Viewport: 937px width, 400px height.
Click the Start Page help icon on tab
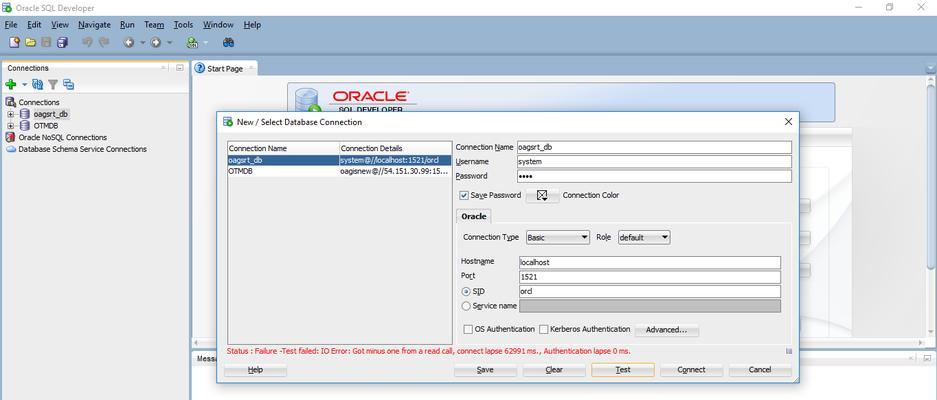coord(200,68)
